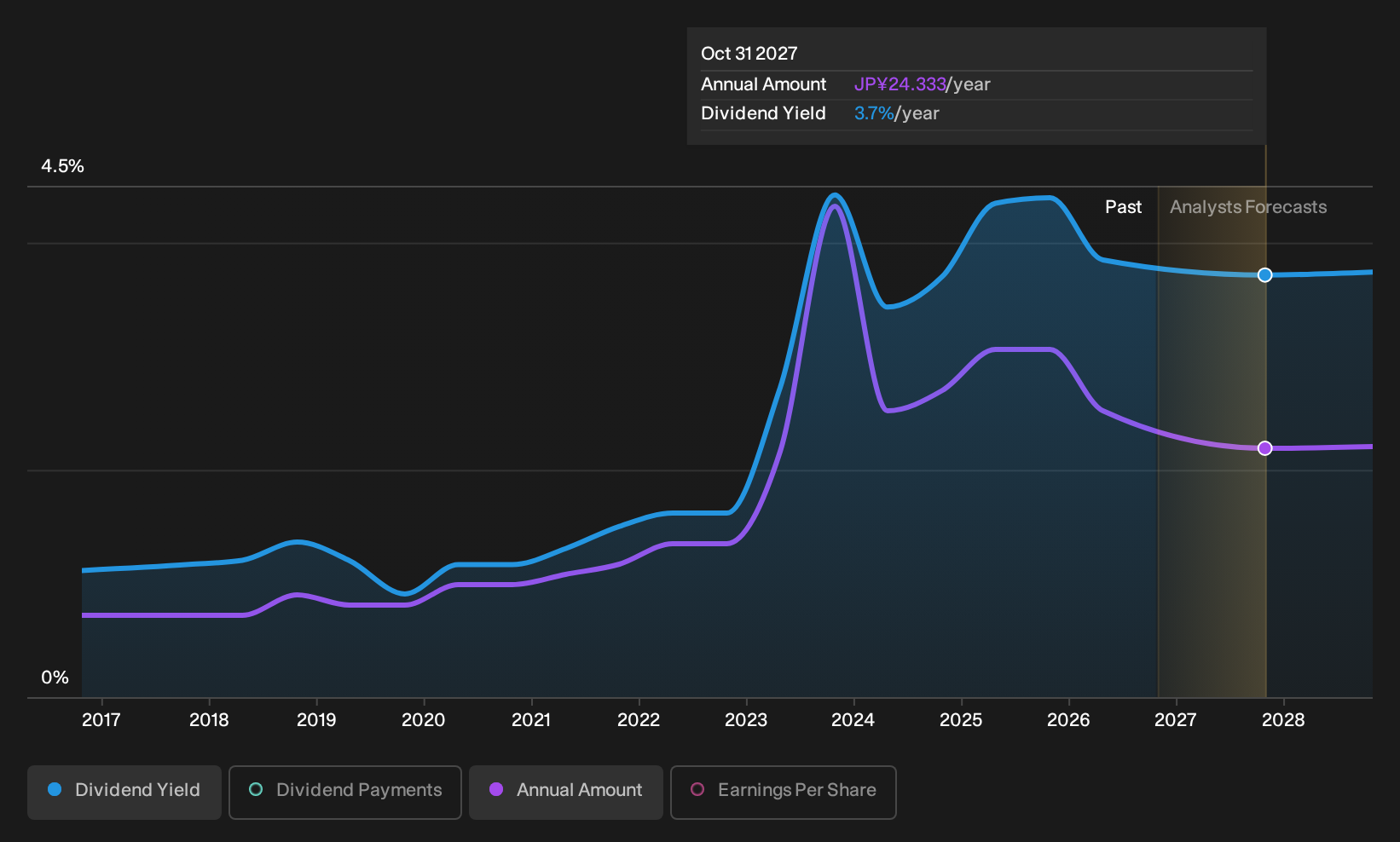
Task: Click the Dividend Yield tooltip row label
Action: 763,113
